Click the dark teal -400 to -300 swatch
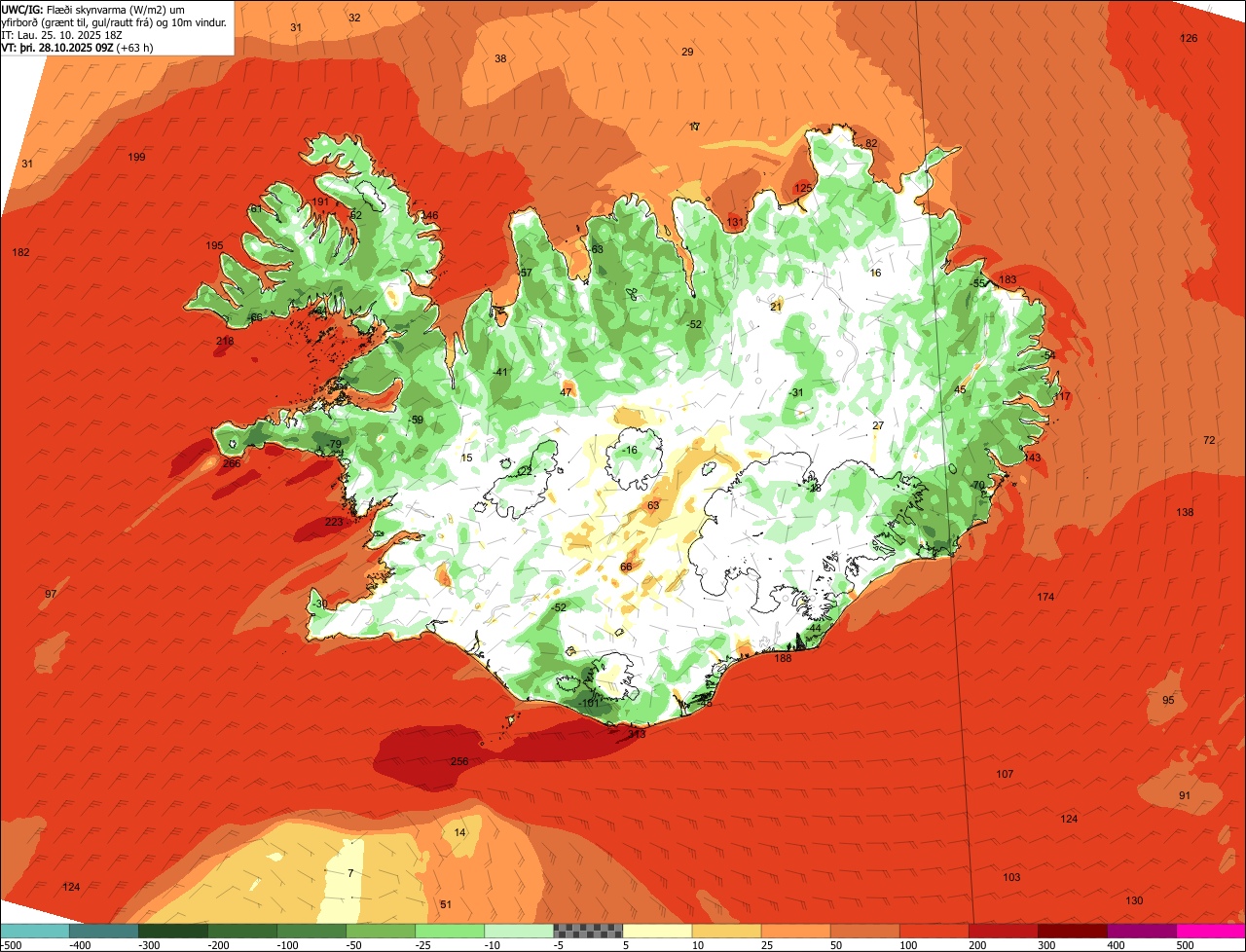This screenshot has width=1246, height=952. coord(104,932)
